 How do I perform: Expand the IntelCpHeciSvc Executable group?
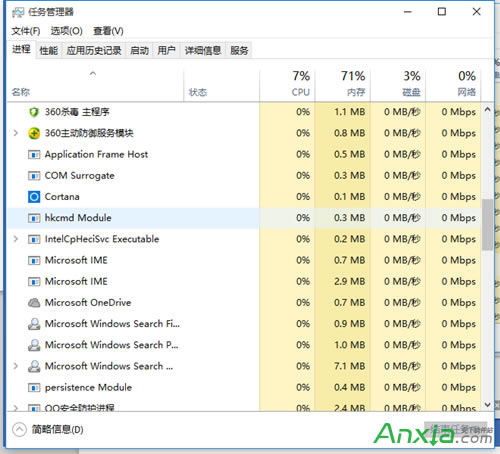coord(15,239)
